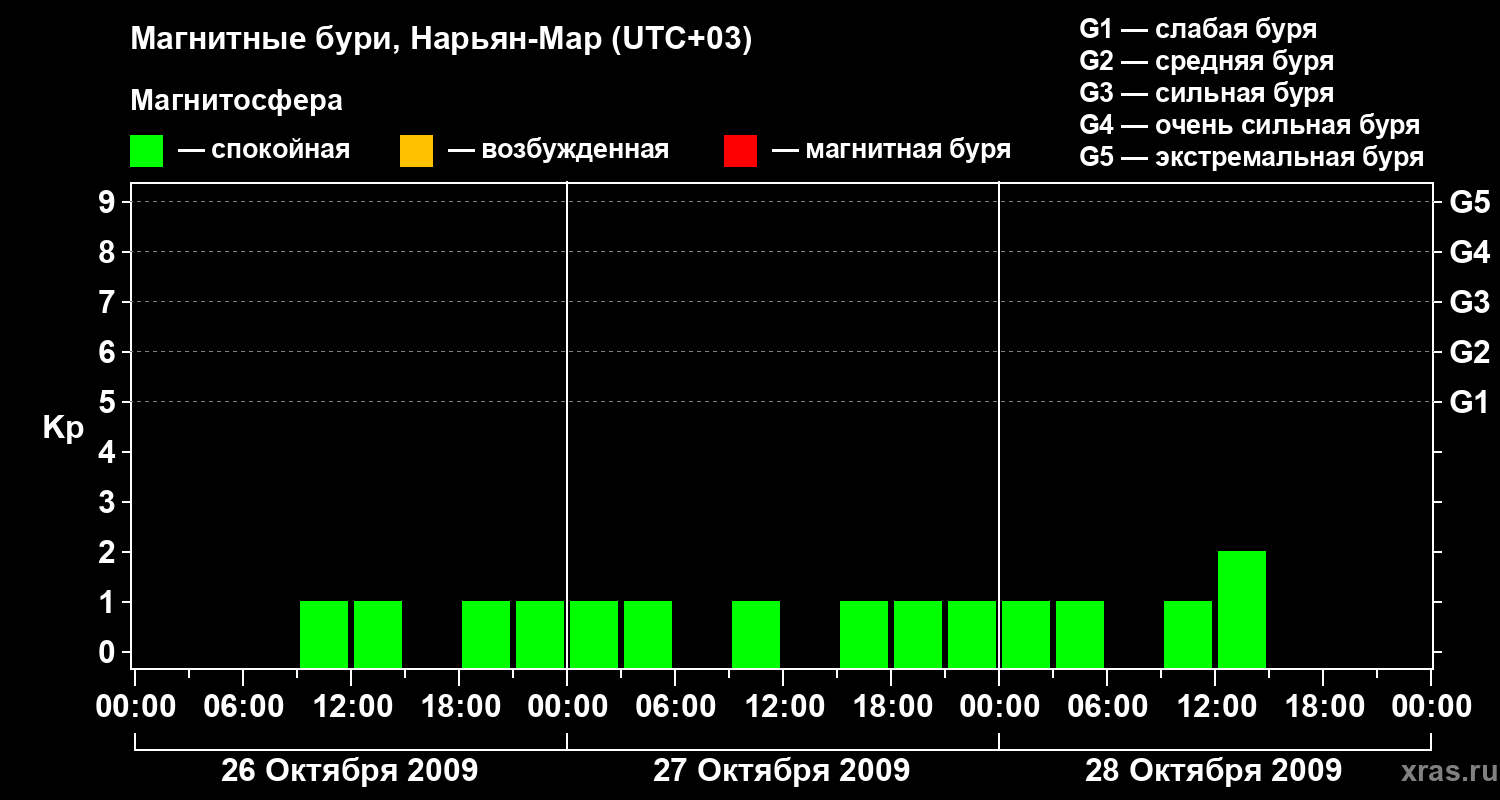Click the '— спокойная' legend label

264,151
